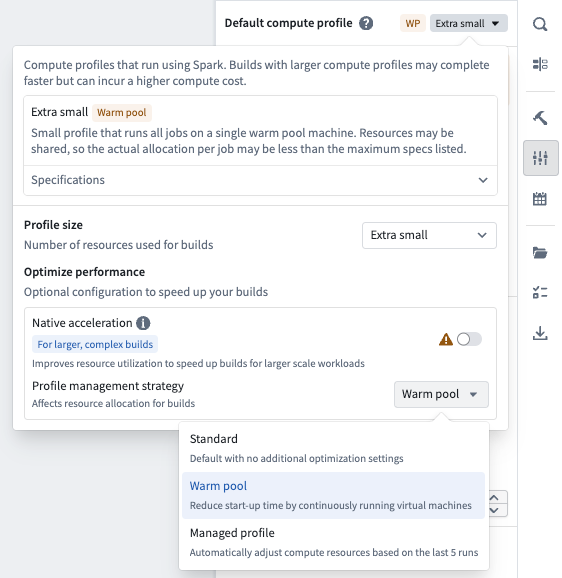Click the warning triangle near acceleration toggle
This screenshot has height=578, width=562.
pos(446,339)
